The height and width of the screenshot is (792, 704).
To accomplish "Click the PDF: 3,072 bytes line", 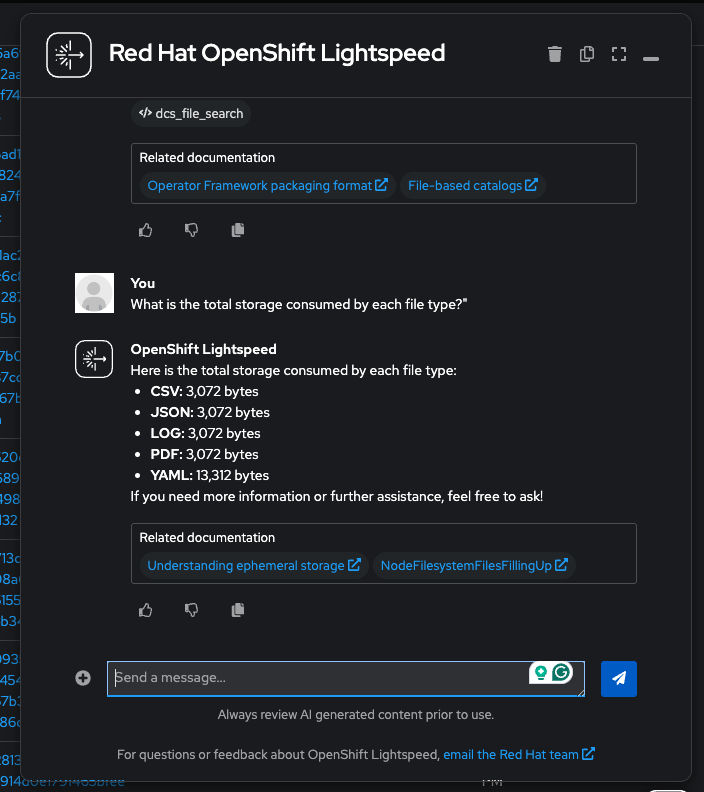I will click(204, 454).
